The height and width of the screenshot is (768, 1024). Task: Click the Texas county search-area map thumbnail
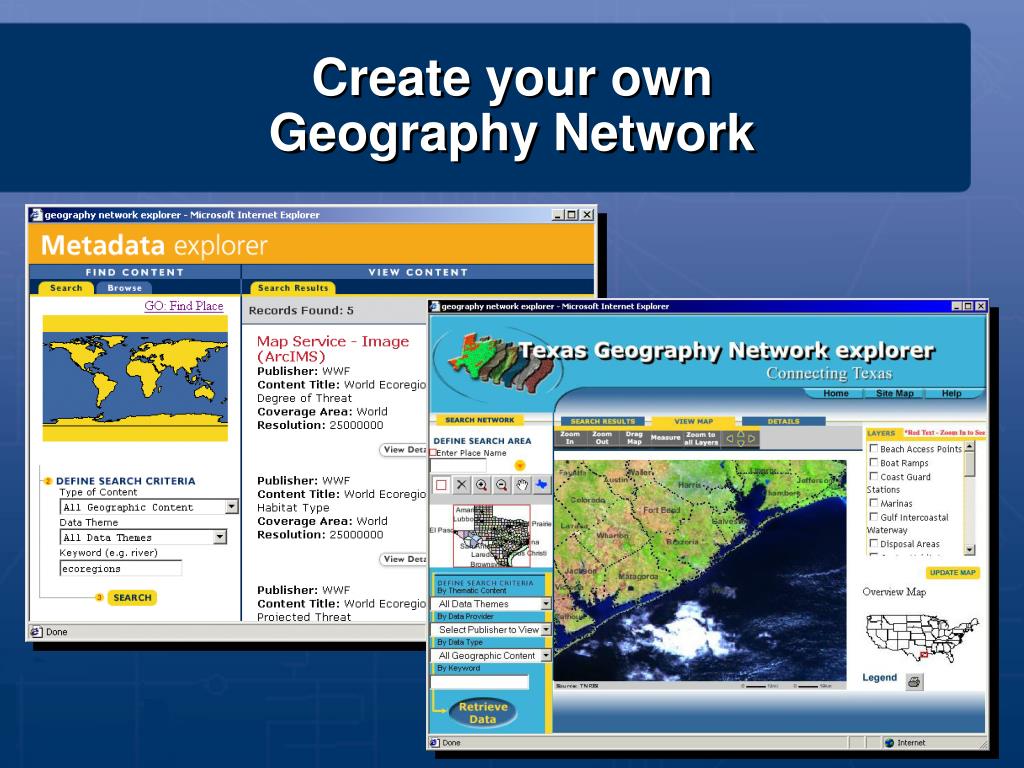pyautogui.click(x=492, y=536)
